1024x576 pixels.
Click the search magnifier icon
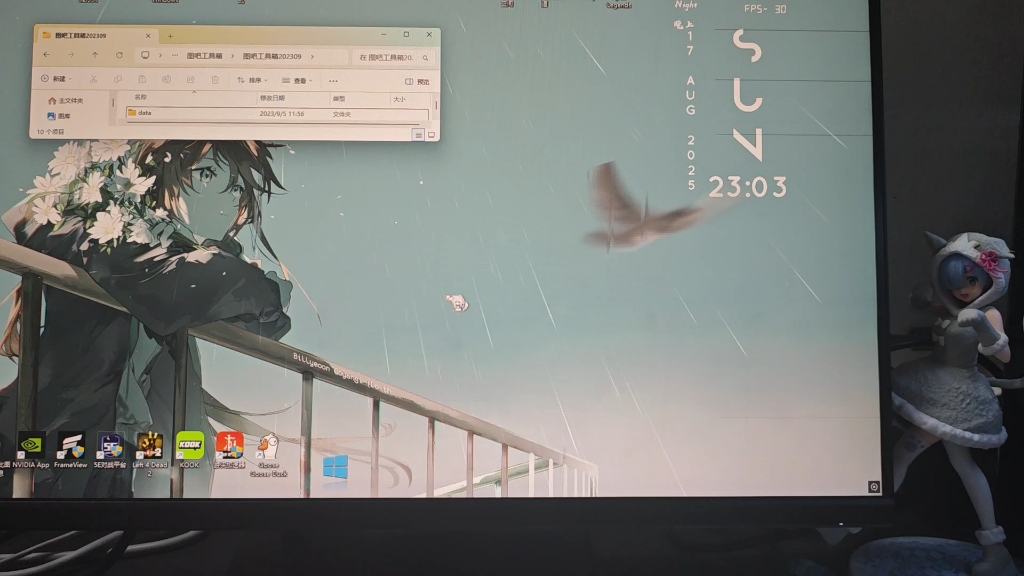[x=425, y=58]
